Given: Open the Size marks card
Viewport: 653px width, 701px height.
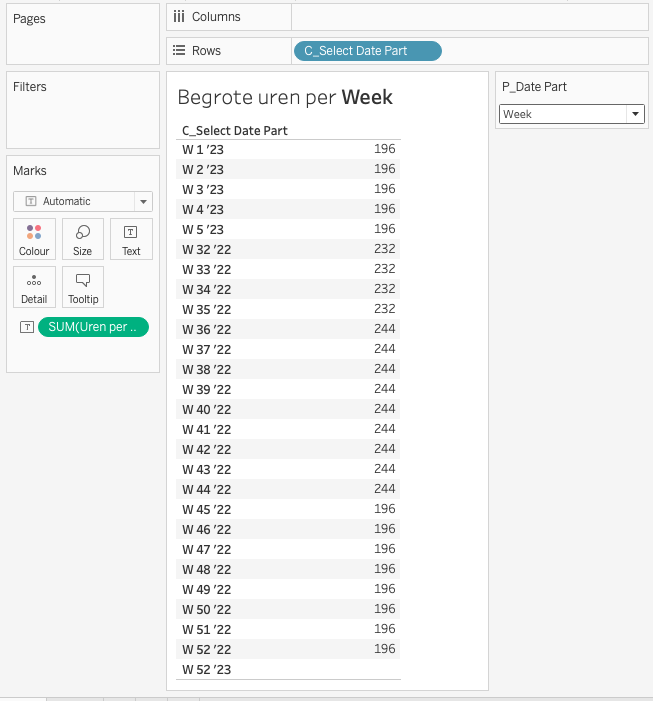Looking at the screenshot, I should pos(82,239).
